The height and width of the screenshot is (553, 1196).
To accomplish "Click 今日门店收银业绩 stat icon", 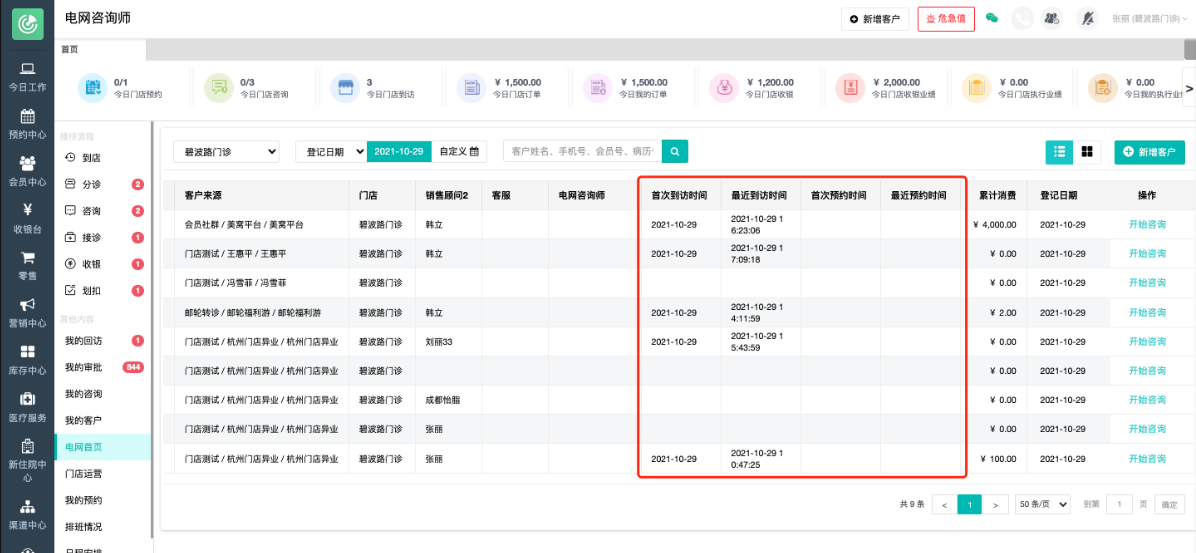I will 850,88.
